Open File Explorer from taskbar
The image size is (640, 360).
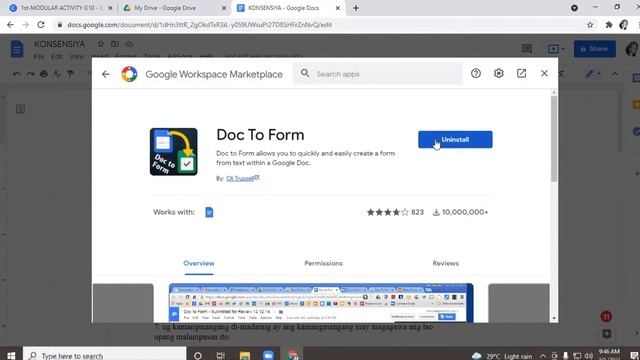tap(245, 356)
